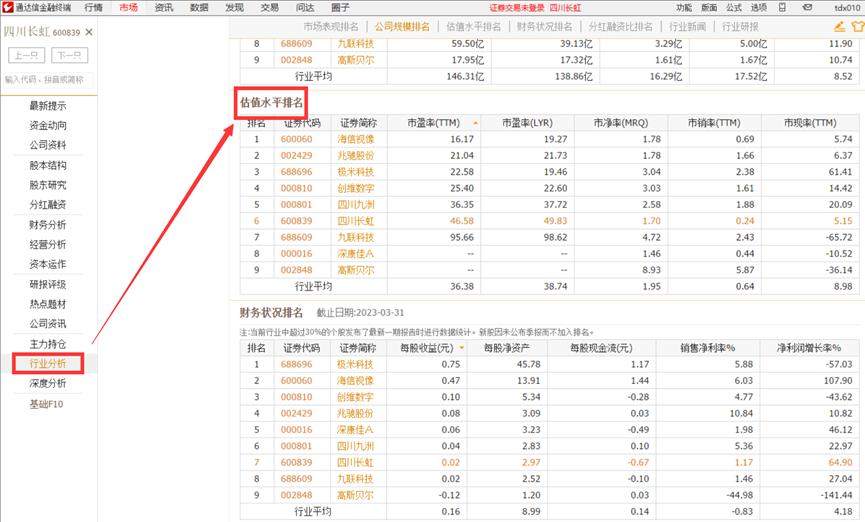Open the 行情 menu
Image resolution: width=865 pixels, height=522 pixels.
pos(93,8)
